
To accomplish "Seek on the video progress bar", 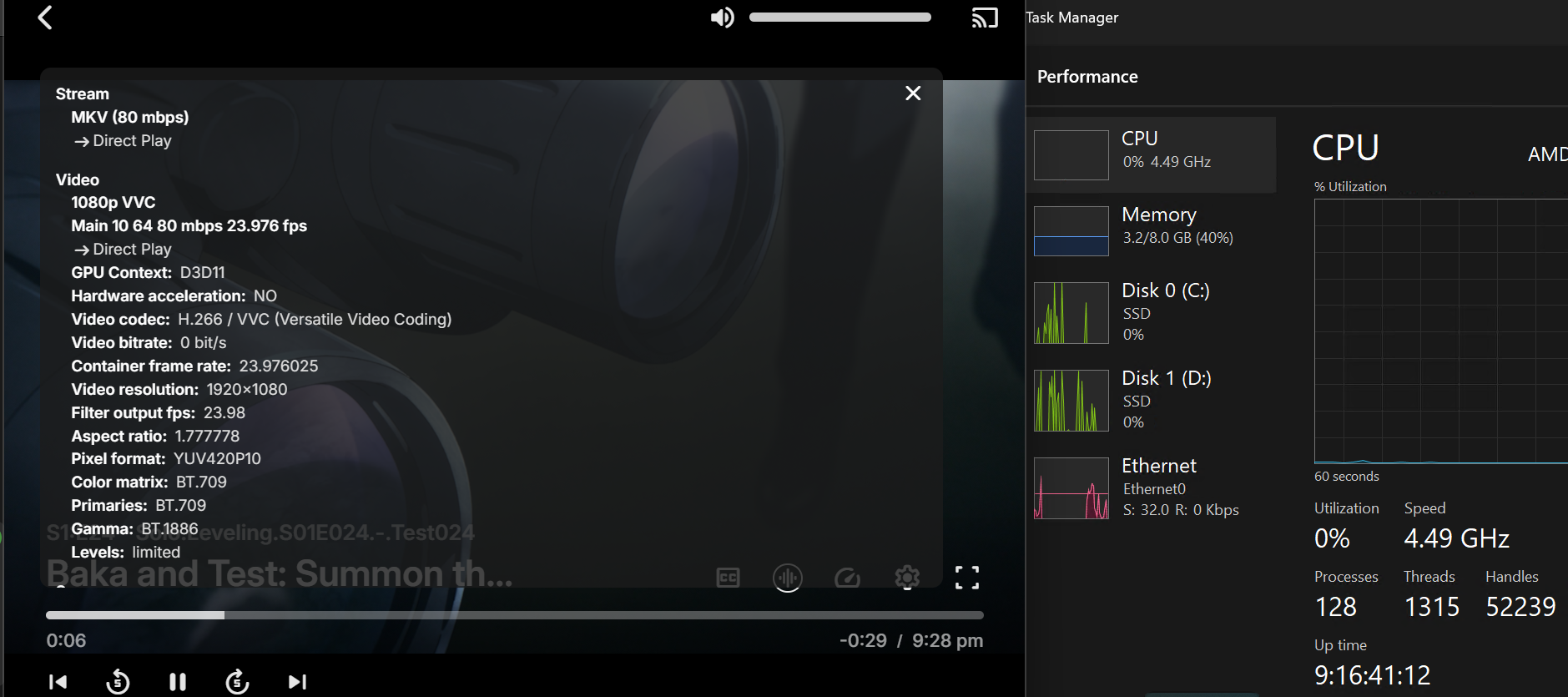I will [x=515, y=615].
